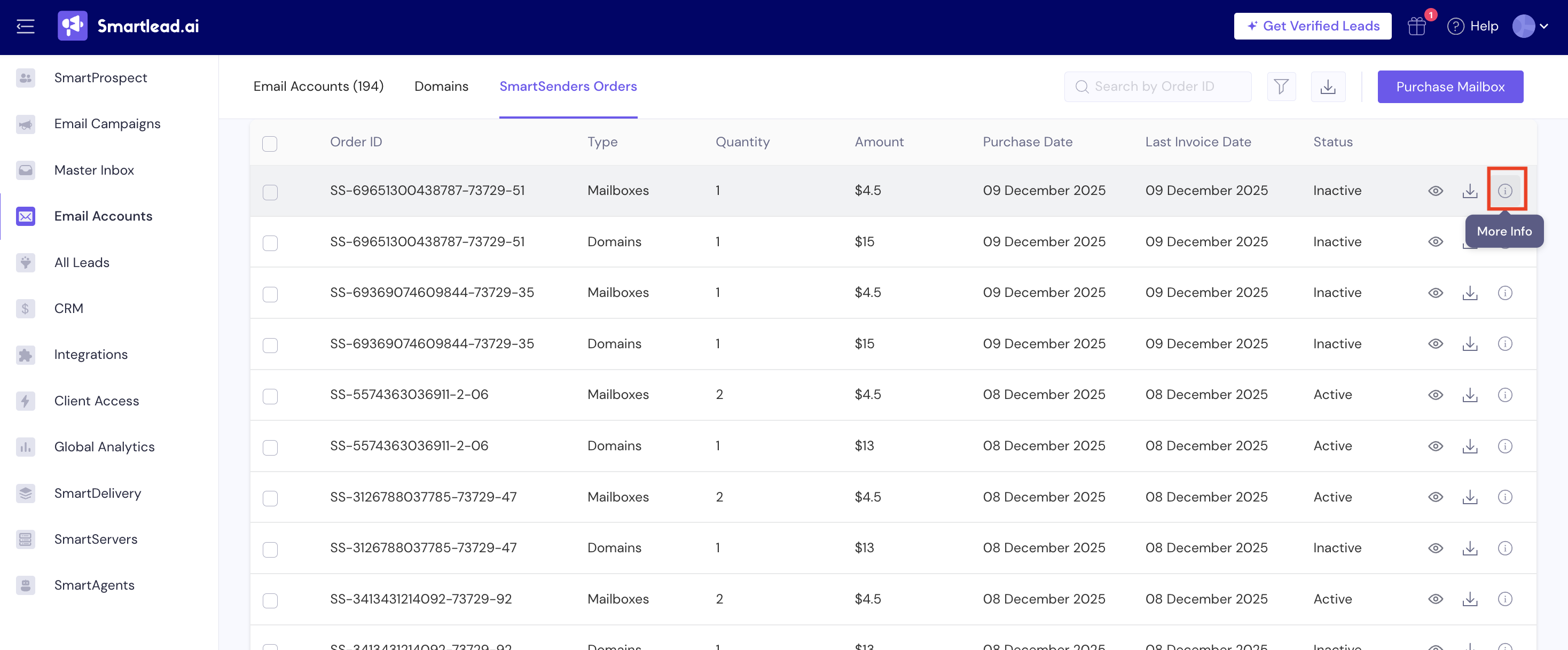Toggle the select-all orders checkbox
Image resolution: width=1568 pixels, height=650 pixels.
tap(270, 144)
